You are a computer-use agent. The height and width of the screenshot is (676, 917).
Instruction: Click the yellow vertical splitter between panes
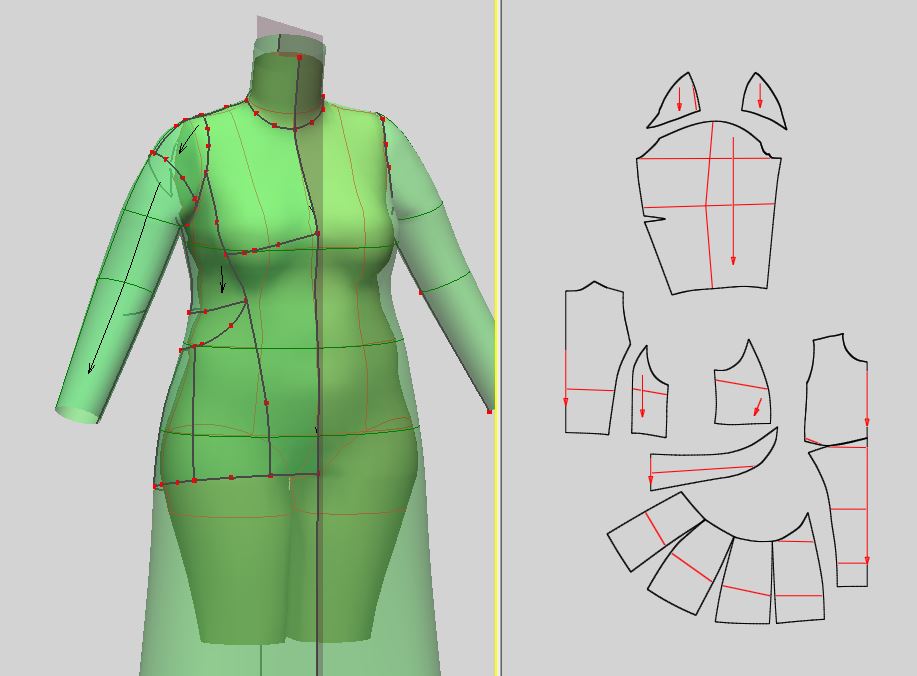point(497,338)
